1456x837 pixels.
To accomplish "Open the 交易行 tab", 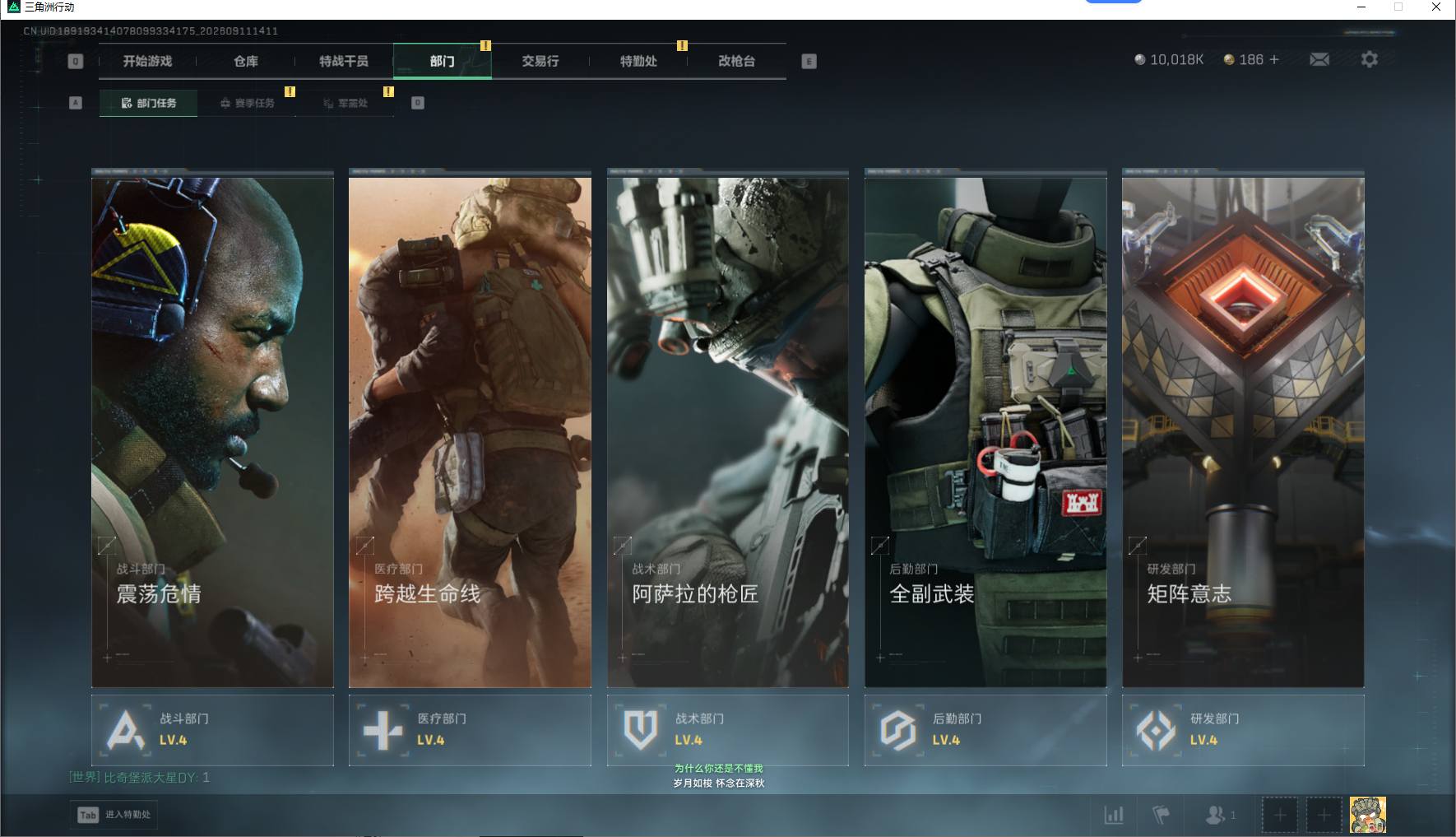I will [x=540, y=61].
